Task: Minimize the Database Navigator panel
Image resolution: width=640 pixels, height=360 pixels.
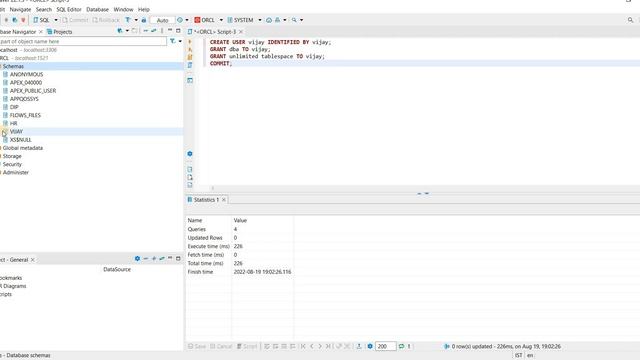Action: [170, 31]
